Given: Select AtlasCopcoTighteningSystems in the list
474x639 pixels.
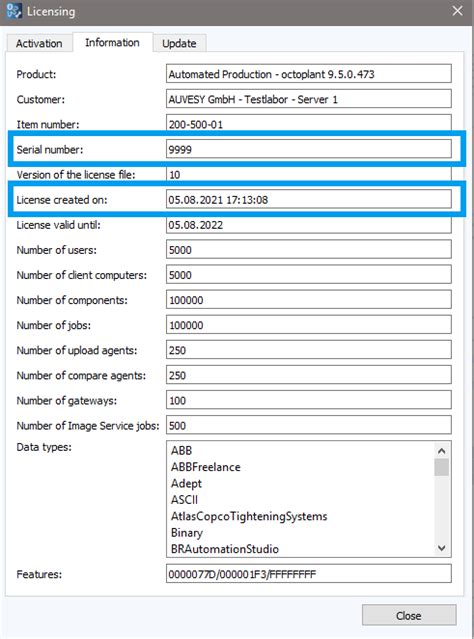Looking at the screenshot, I should (249, 516).
